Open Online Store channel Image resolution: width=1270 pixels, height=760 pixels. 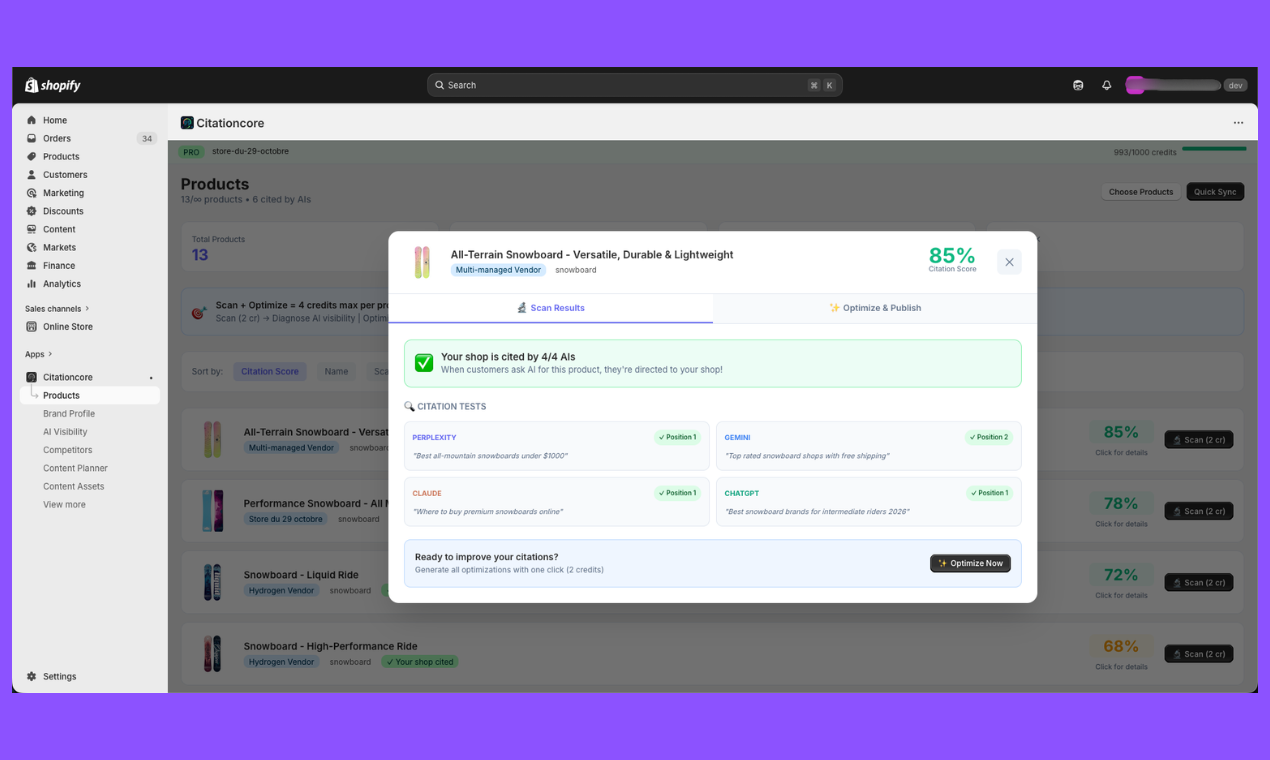click(x=67, y=327)
